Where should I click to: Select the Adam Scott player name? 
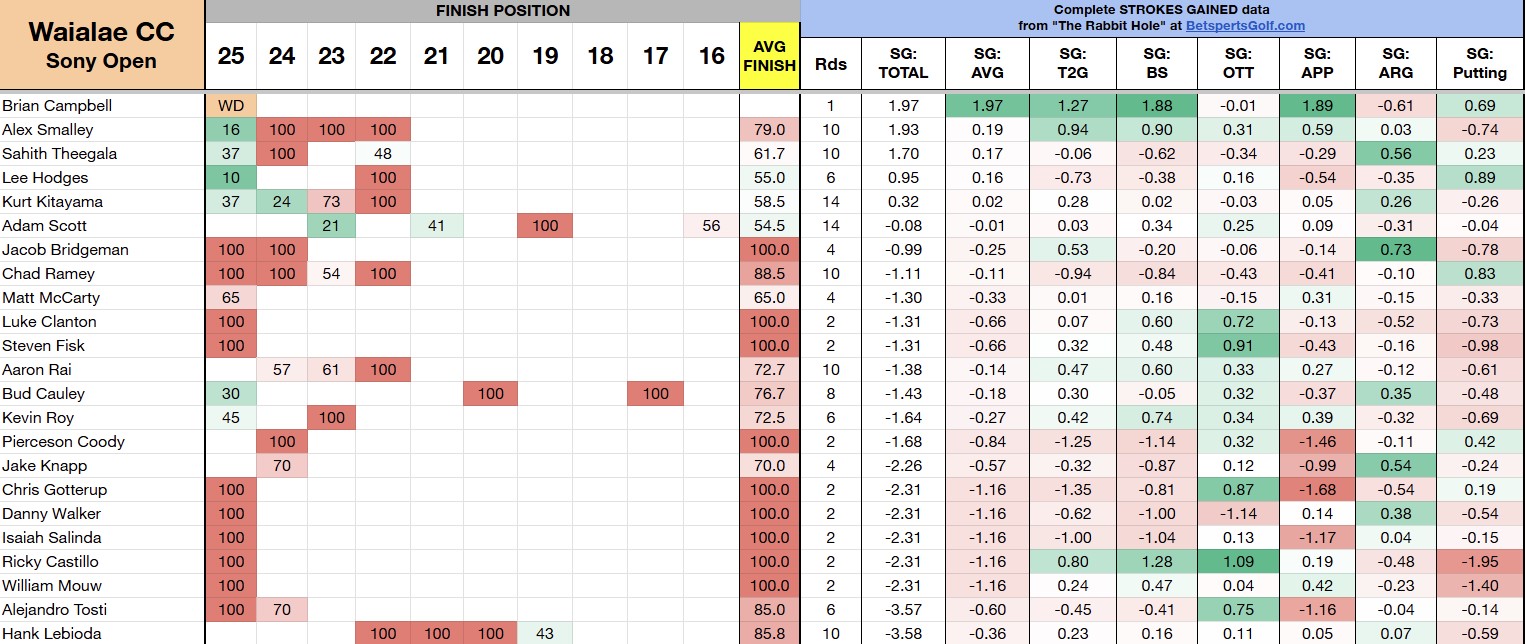44,226
